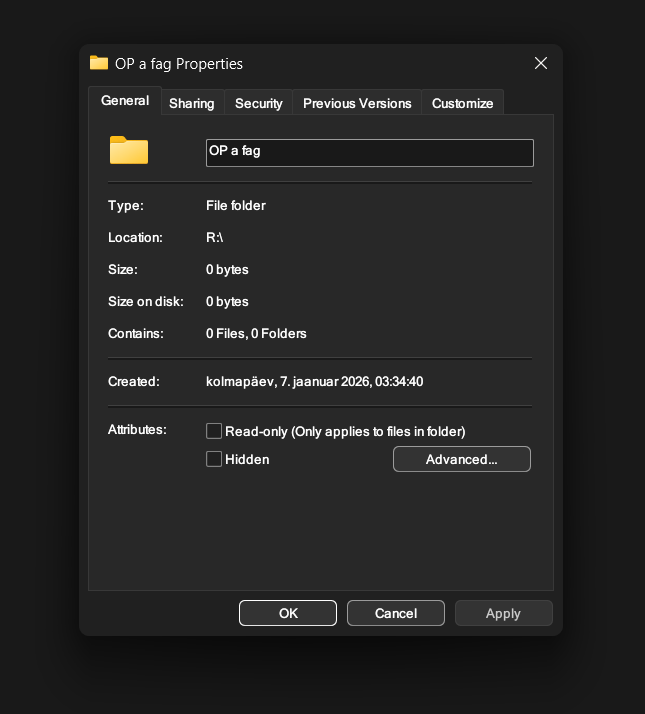Click the 'Created:' label
Viewport: 645px width, 714px height.
click(134, 381)
